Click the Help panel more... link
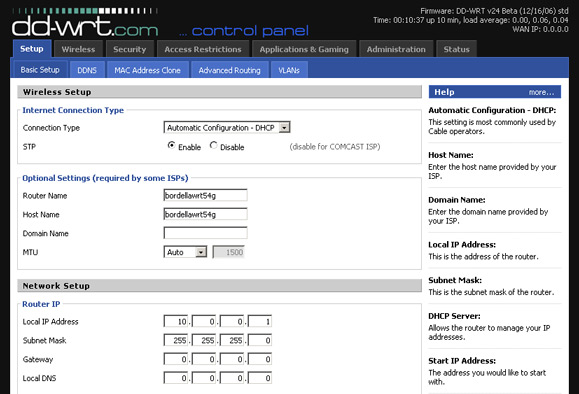The image size is (579, 394). [x=541, y=92]
